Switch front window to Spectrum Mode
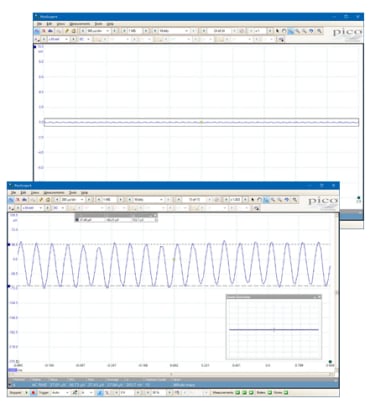Screen dimensions: 370x409 24,200
